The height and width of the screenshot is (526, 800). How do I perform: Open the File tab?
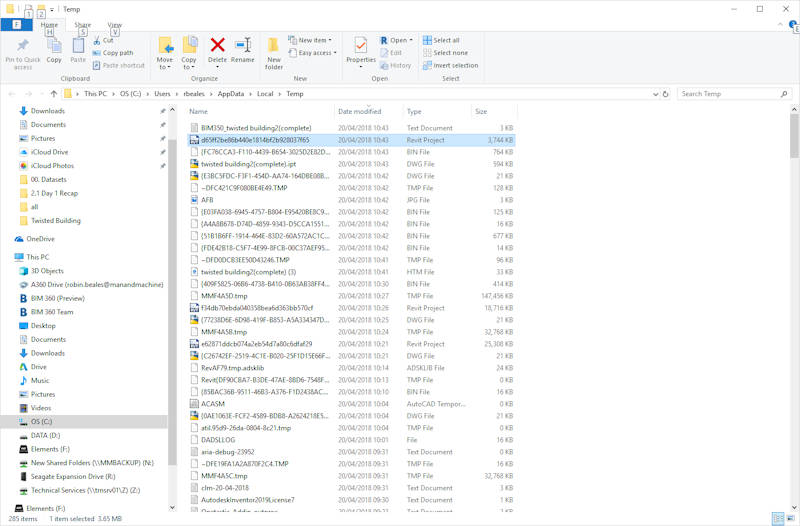[16, 25]
